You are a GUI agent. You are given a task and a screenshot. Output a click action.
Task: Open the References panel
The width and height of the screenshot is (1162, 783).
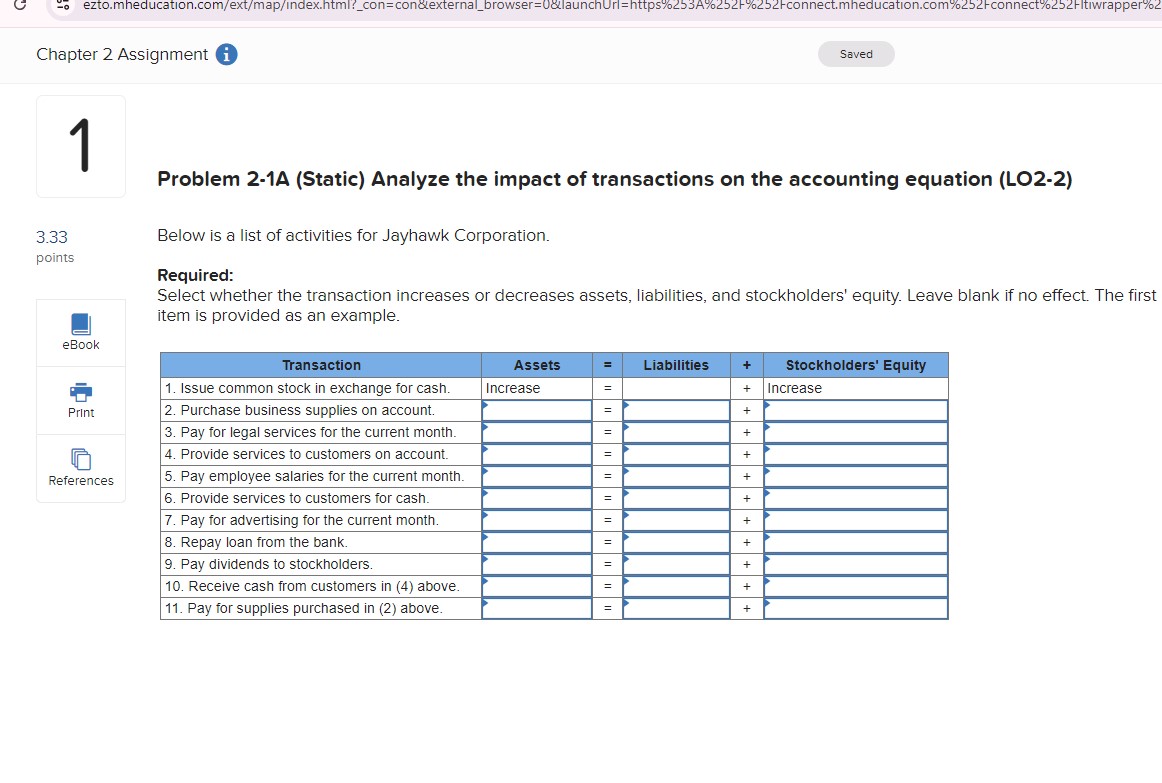click(80, 466)
